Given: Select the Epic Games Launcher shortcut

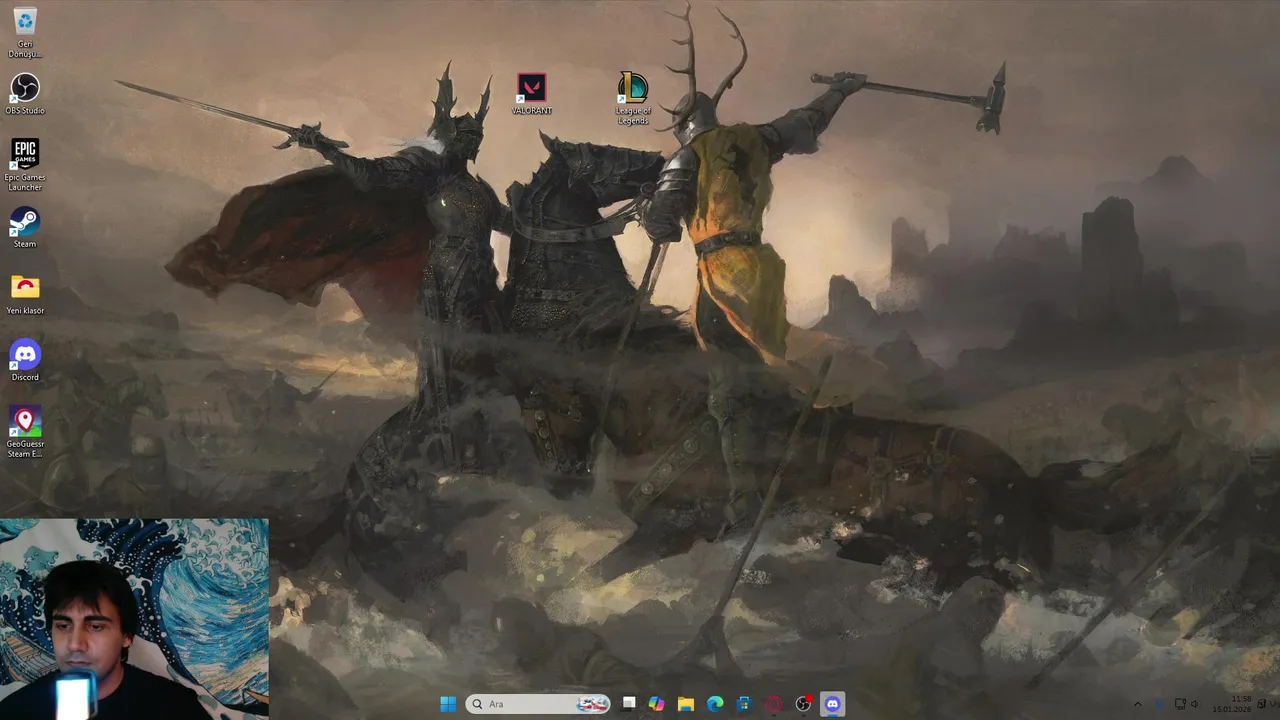Looking at the screenshot, I should [x=25, y=165].
